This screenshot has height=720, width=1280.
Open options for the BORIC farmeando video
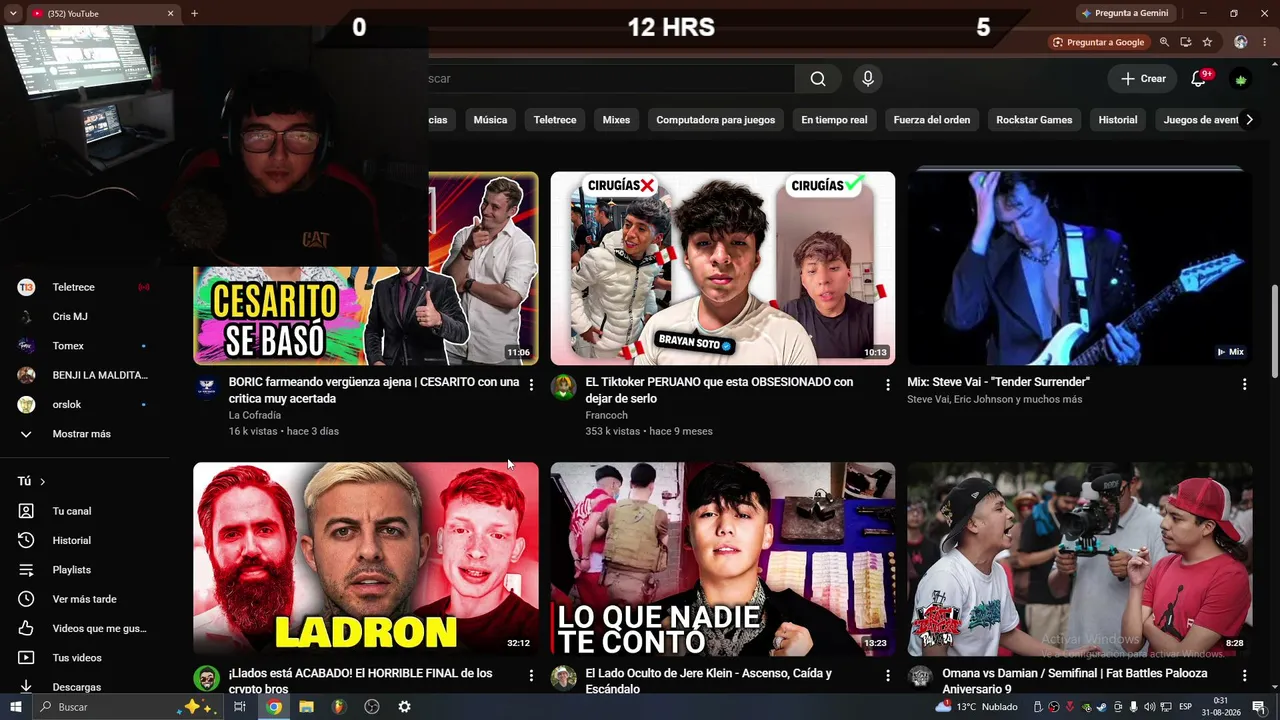(531, 384)
